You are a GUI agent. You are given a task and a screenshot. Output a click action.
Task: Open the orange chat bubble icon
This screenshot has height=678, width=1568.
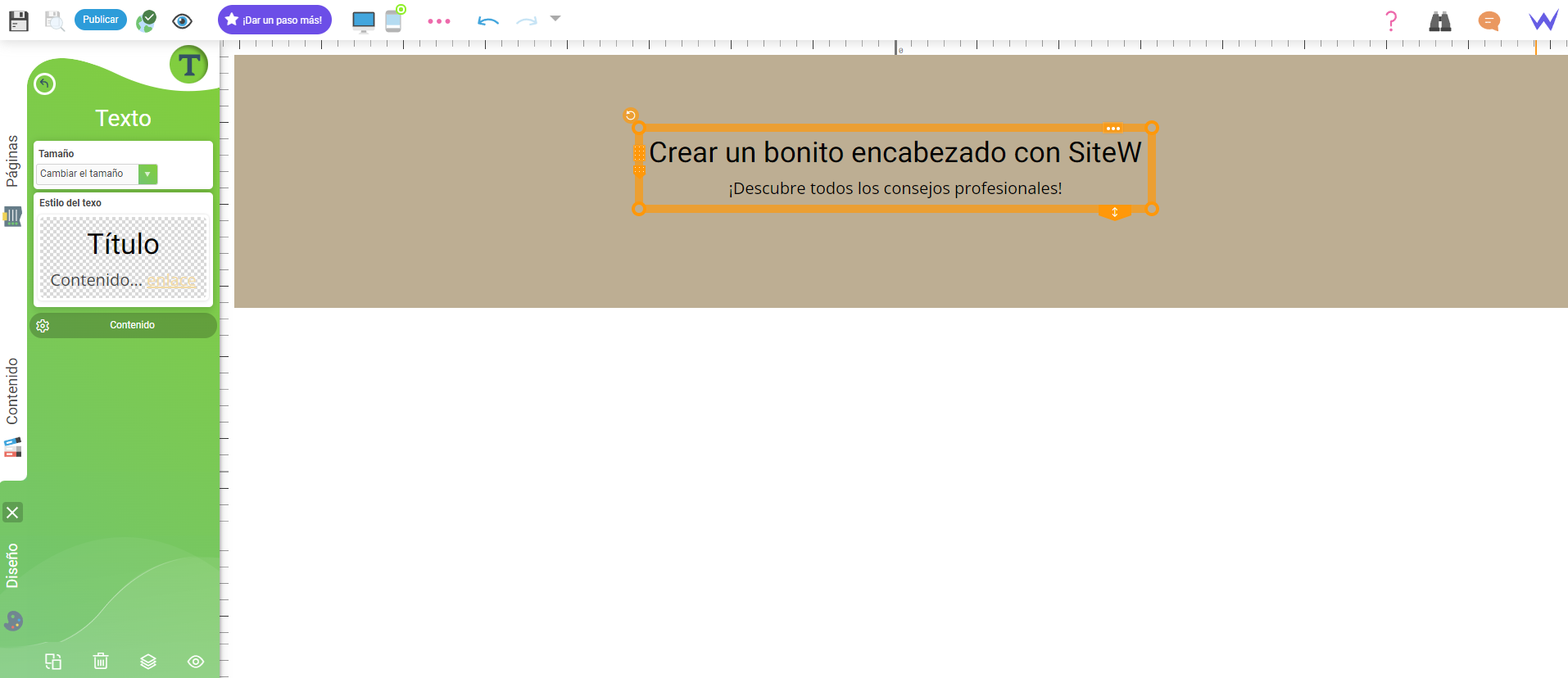coord(1489,20)
